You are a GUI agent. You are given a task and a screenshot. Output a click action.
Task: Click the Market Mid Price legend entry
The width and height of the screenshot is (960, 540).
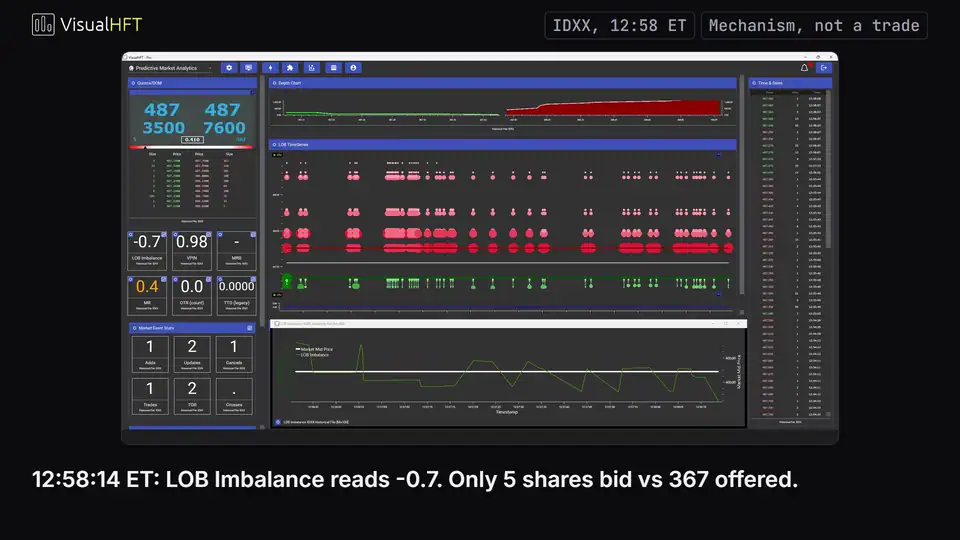tap(314, 349)
